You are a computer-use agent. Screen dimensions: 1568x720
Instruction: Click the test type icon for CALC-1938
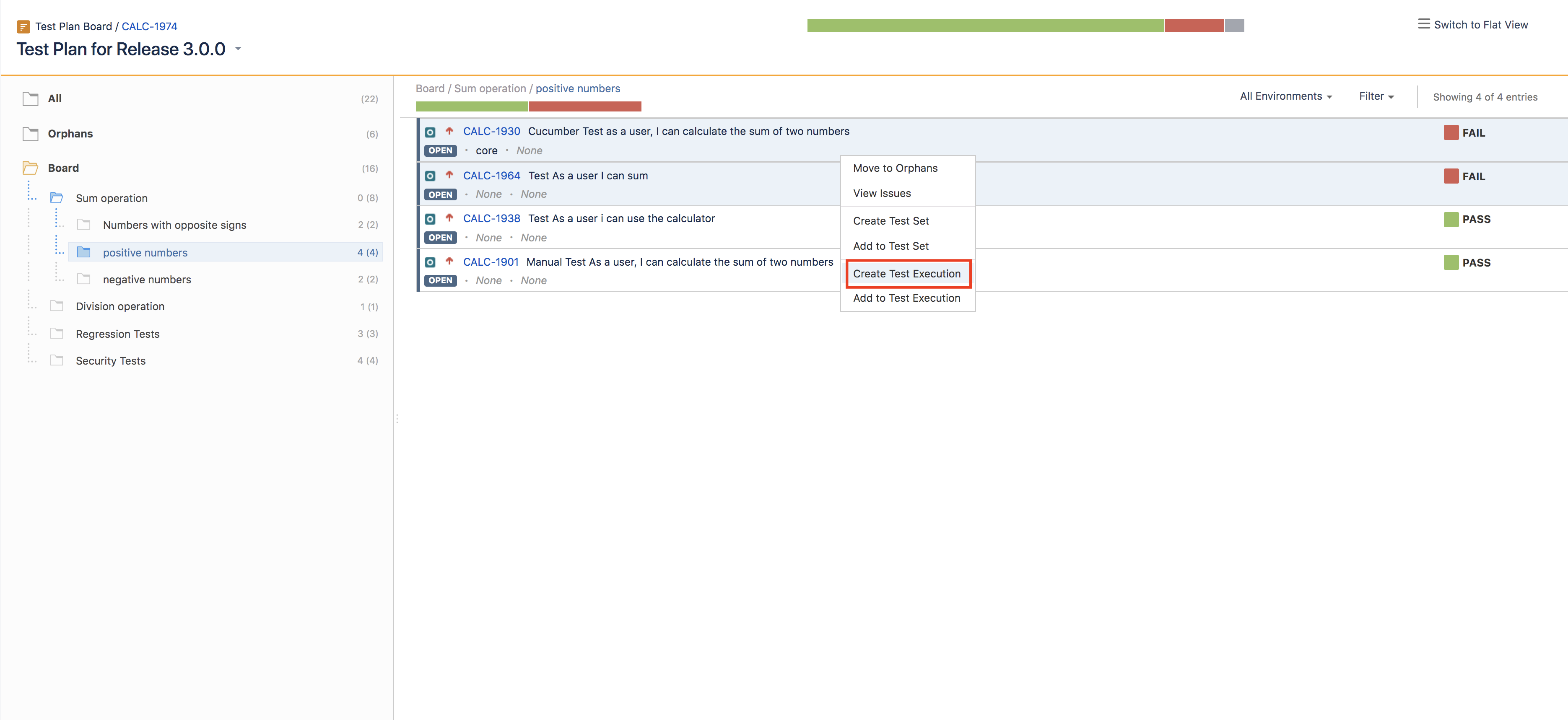click(430, 219)
